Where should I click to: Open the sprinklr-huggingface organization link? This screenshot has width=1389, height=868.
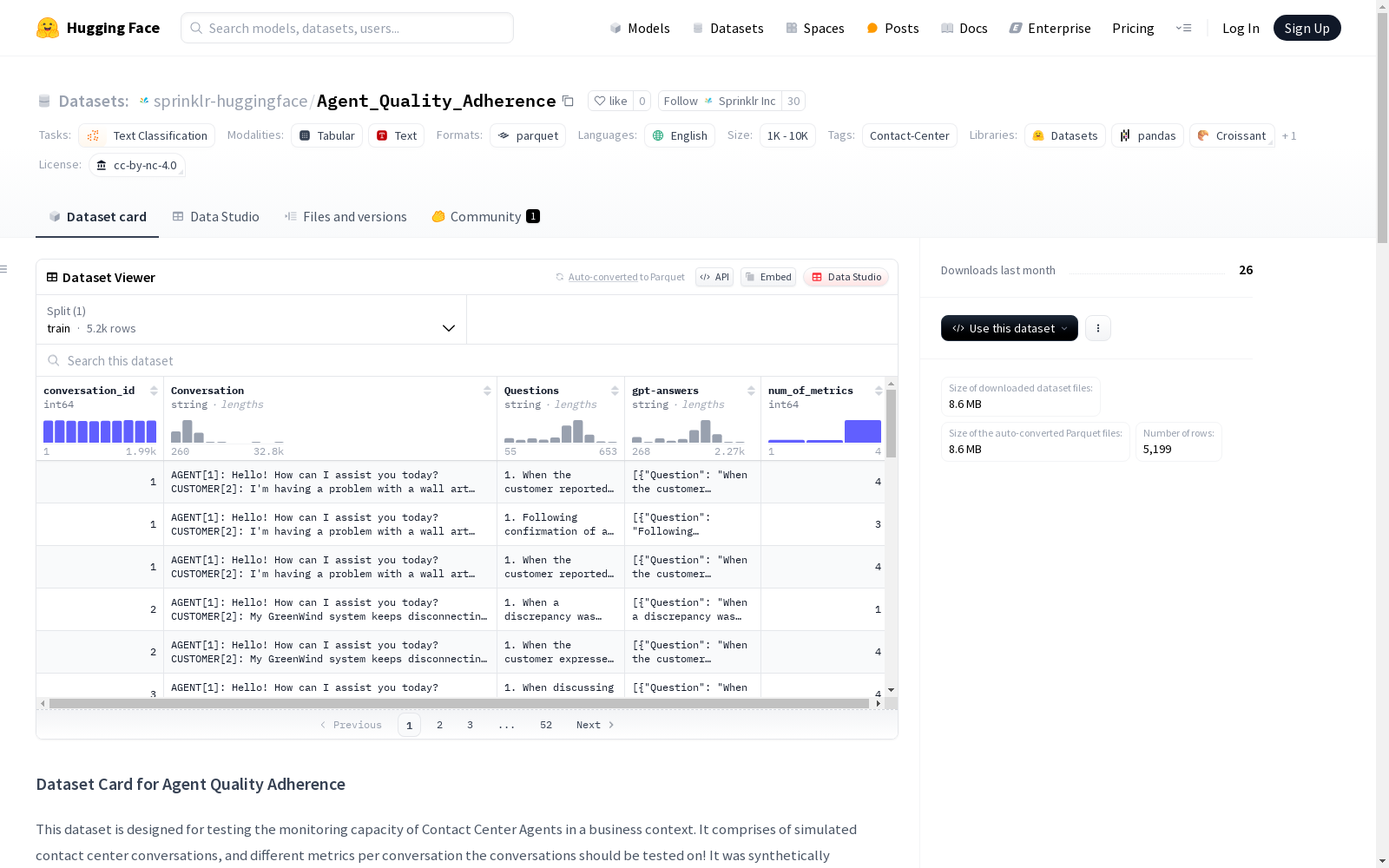pyautogui.click(x=230, y=101)
